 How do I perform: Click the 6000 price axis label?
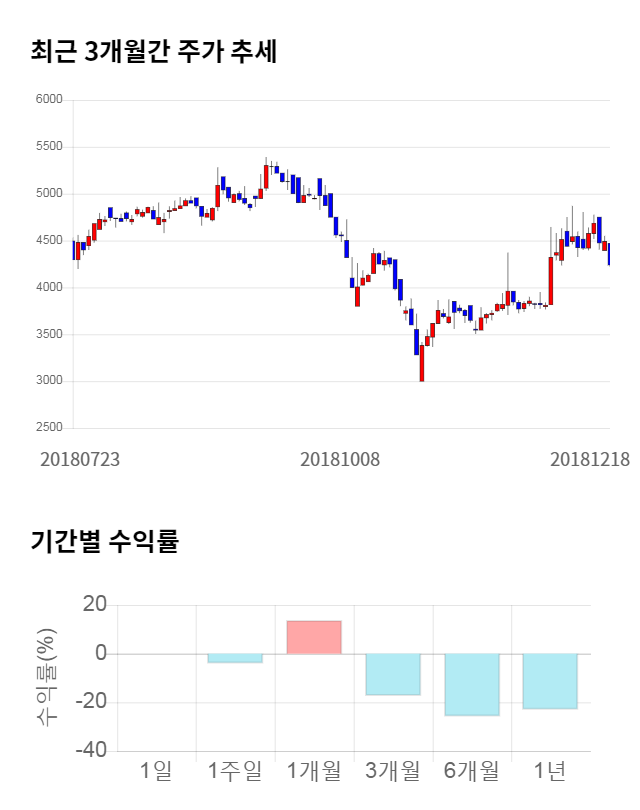pos(50,100)
